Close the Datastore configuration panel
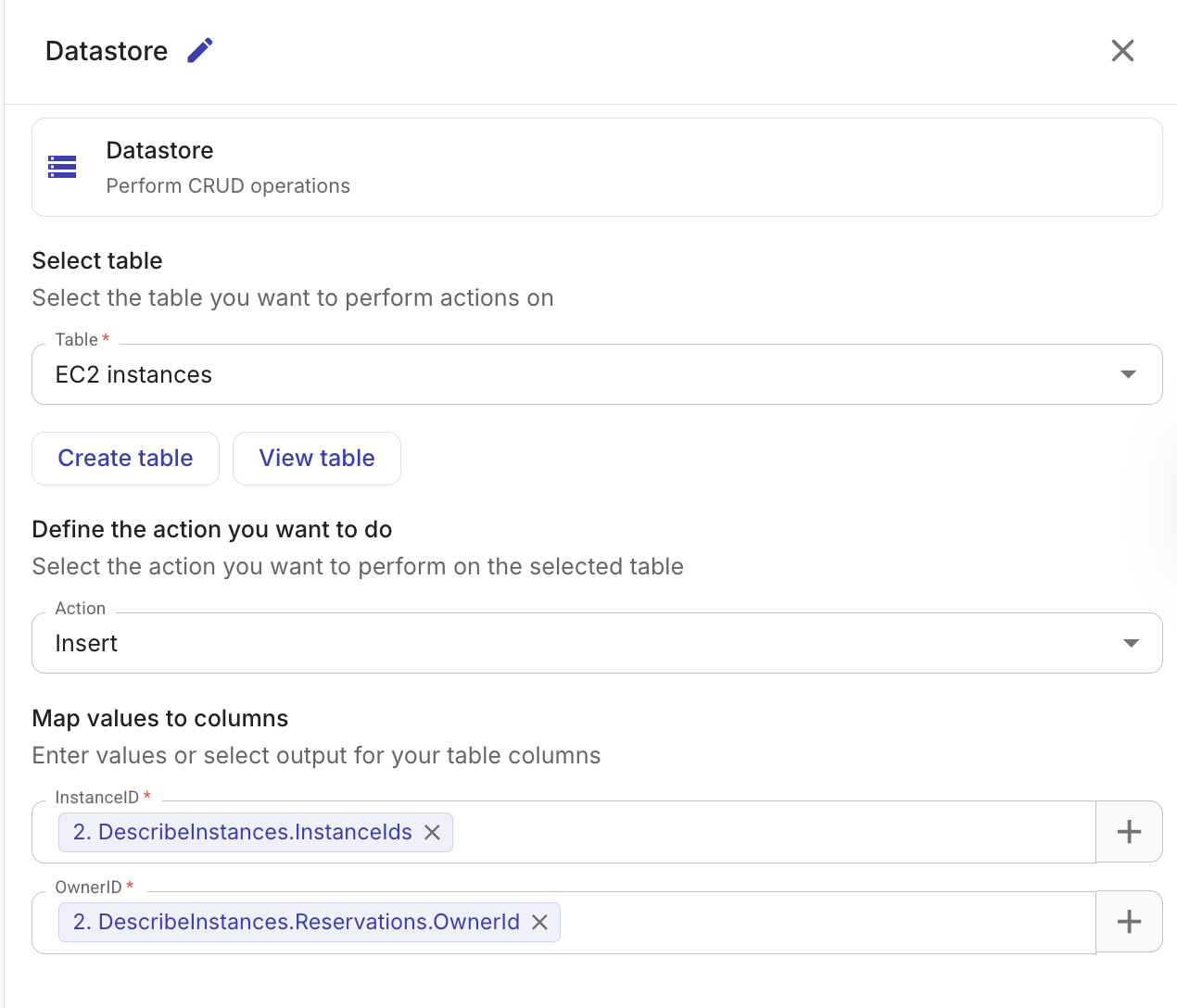 click(x=1122, y=51)
